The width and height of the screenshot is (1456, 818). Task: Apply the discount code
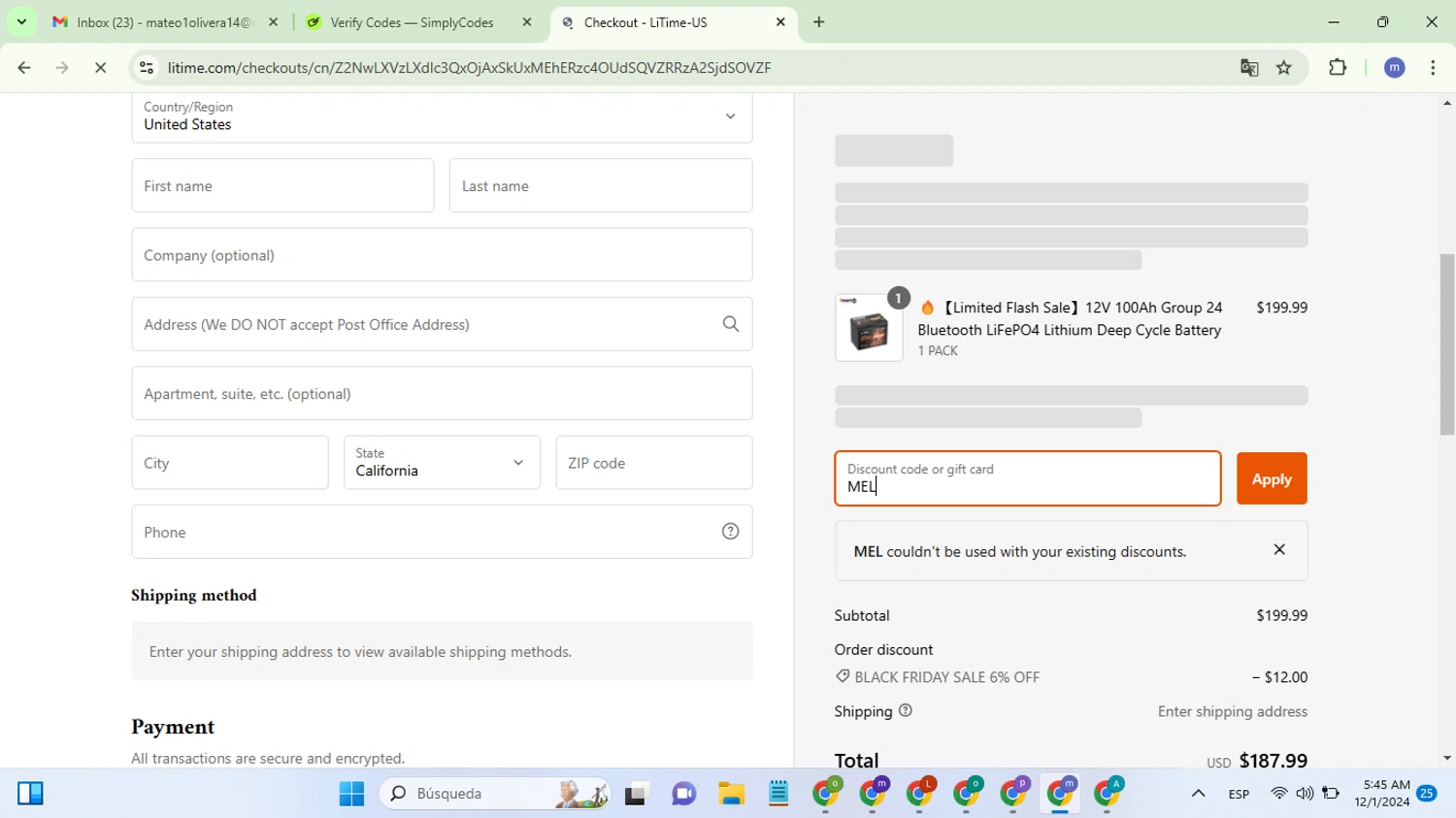coord(1272,478)
